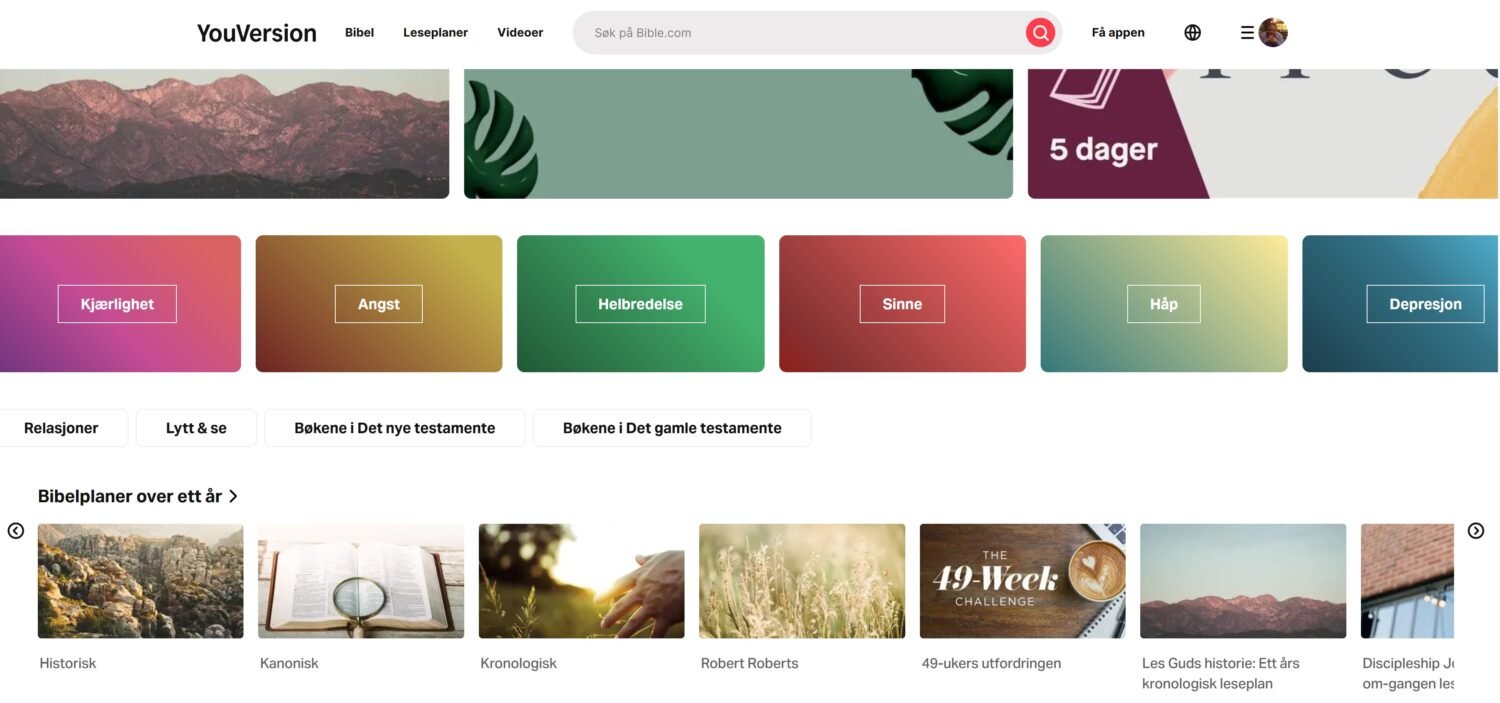Screen dimensions: 1500x703
Task: Filter by Lytt & se category
Action: click(x=196, y=428)
